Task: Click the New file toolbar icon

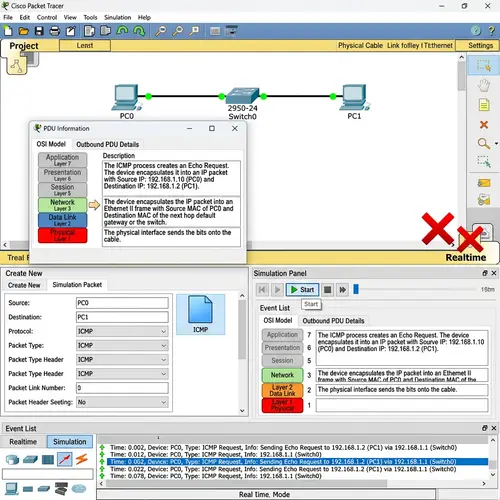Action: click(x=8, y=31)
